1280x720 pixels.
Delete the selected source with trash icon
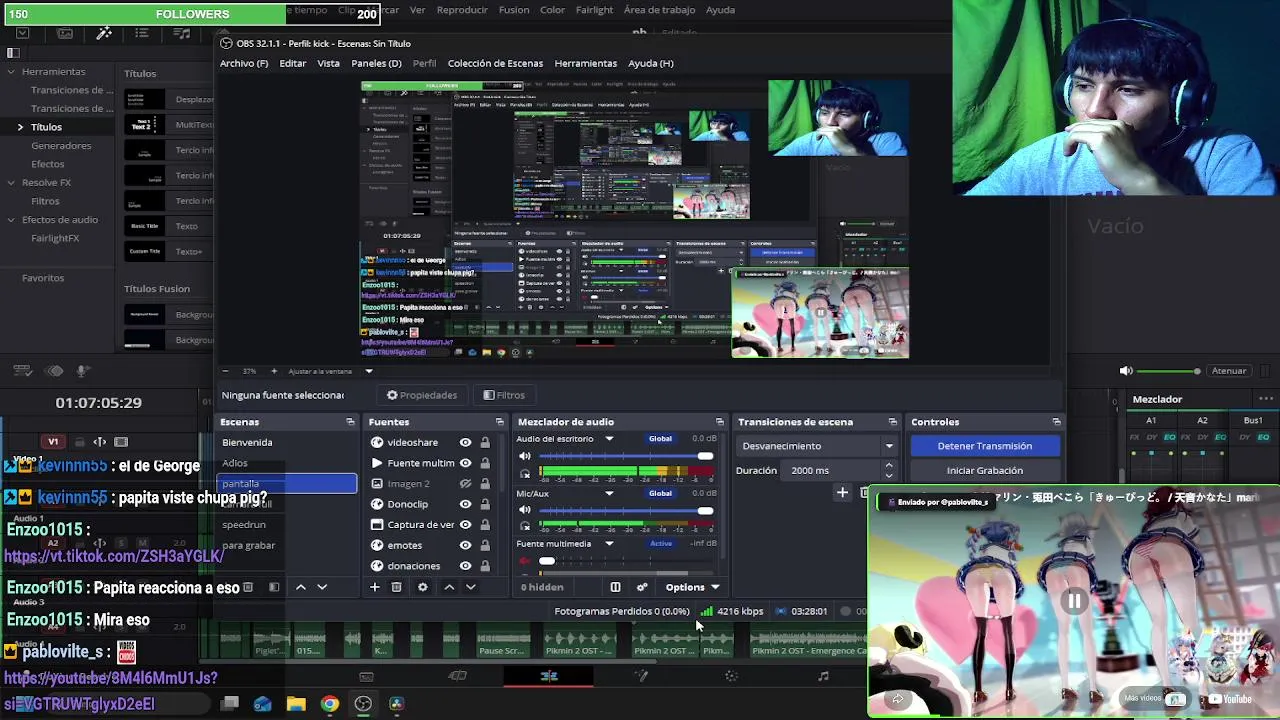(x=397, y=587)
